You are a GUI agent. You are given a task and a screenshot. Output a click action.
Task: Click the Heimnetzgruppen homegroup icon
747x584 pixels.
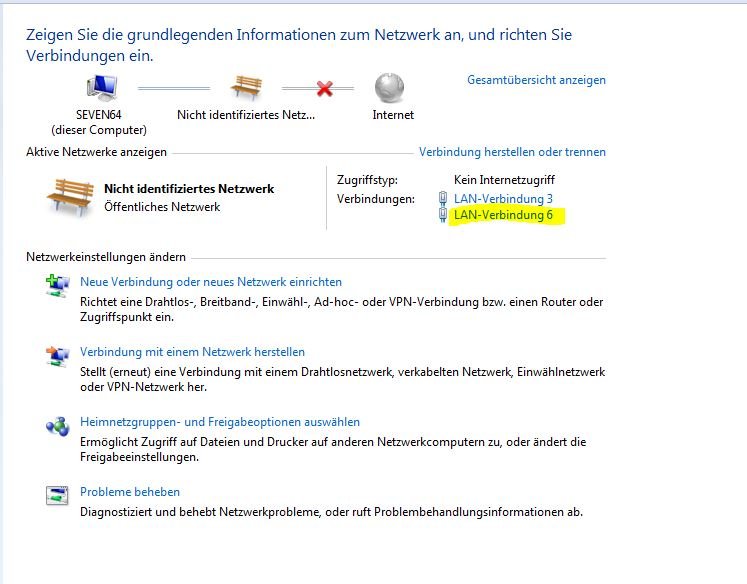[57, 426]
